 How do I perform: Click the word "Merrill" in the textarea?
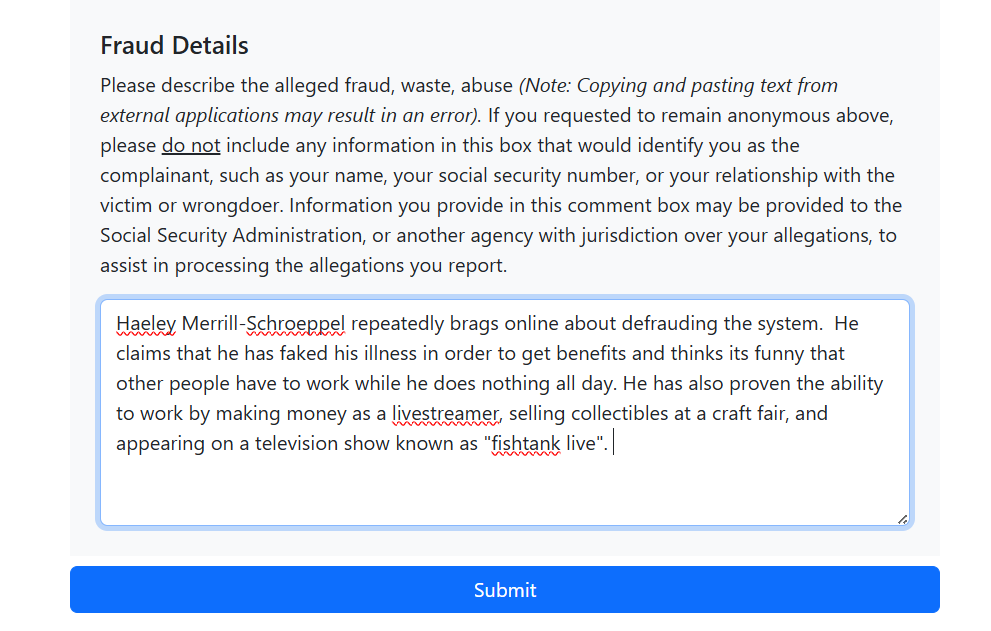(x=210, y=324)
